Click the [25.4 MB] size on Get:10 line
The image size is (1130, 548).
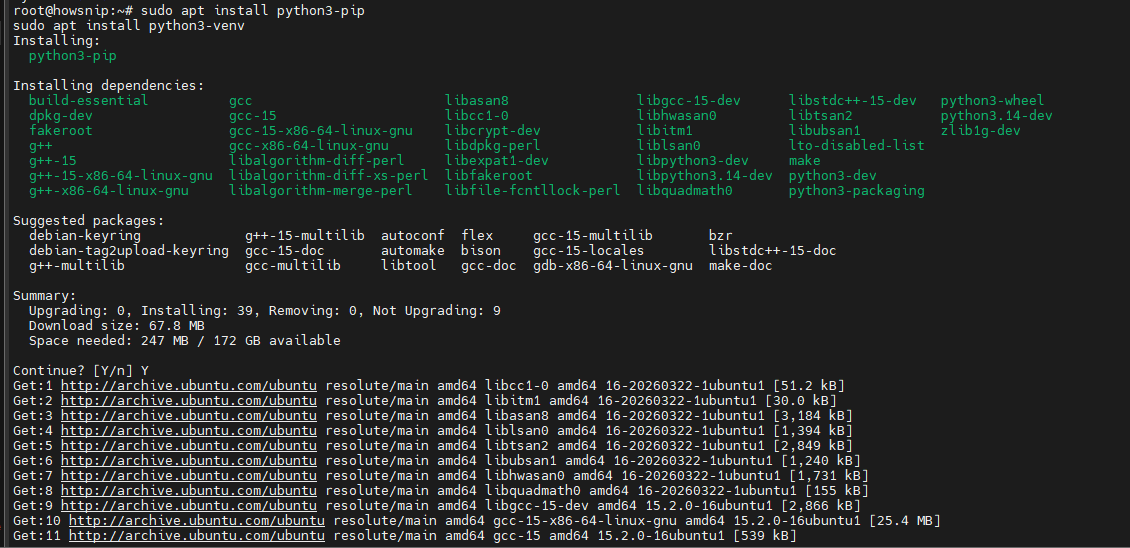click(905, 521)
